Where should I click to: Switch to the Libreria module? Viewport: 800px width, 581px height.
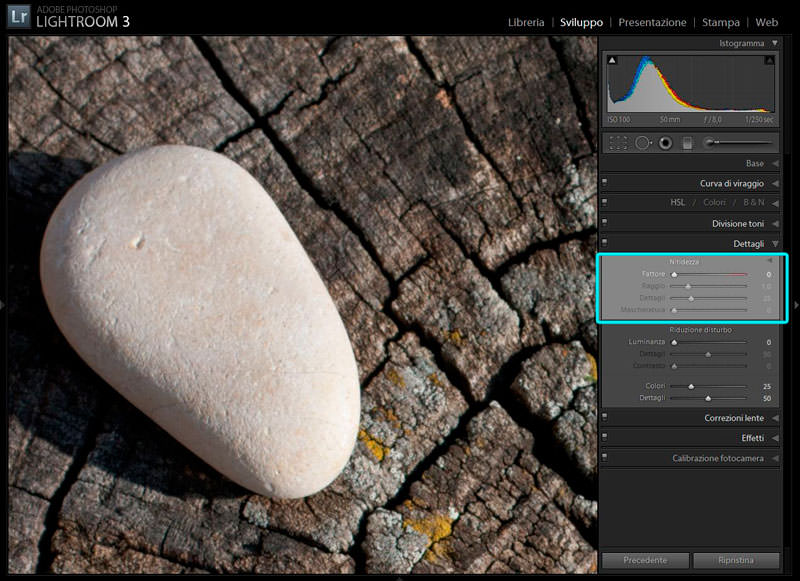[526, 22]
